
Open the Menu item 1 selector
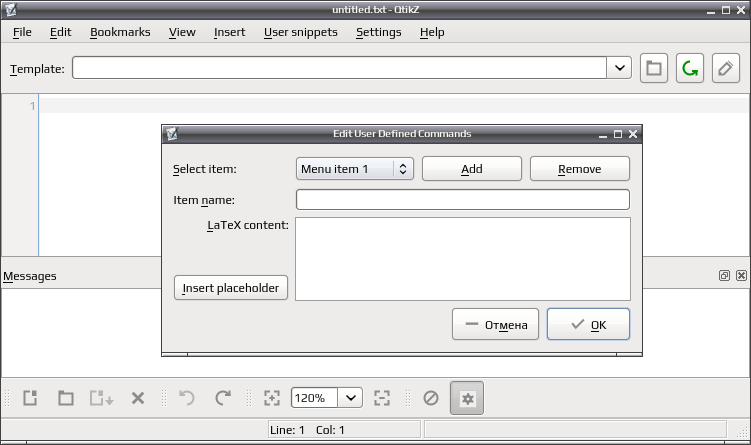point(355,169)
